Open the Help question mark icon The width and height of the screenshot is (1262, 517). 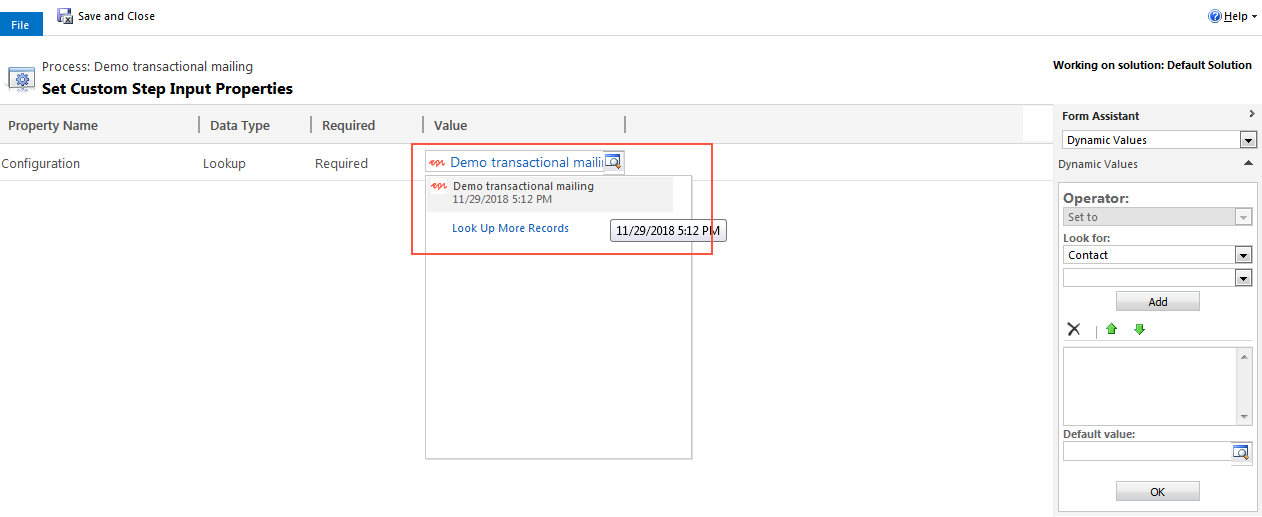pyautogui.click(x=1215, y=16)
